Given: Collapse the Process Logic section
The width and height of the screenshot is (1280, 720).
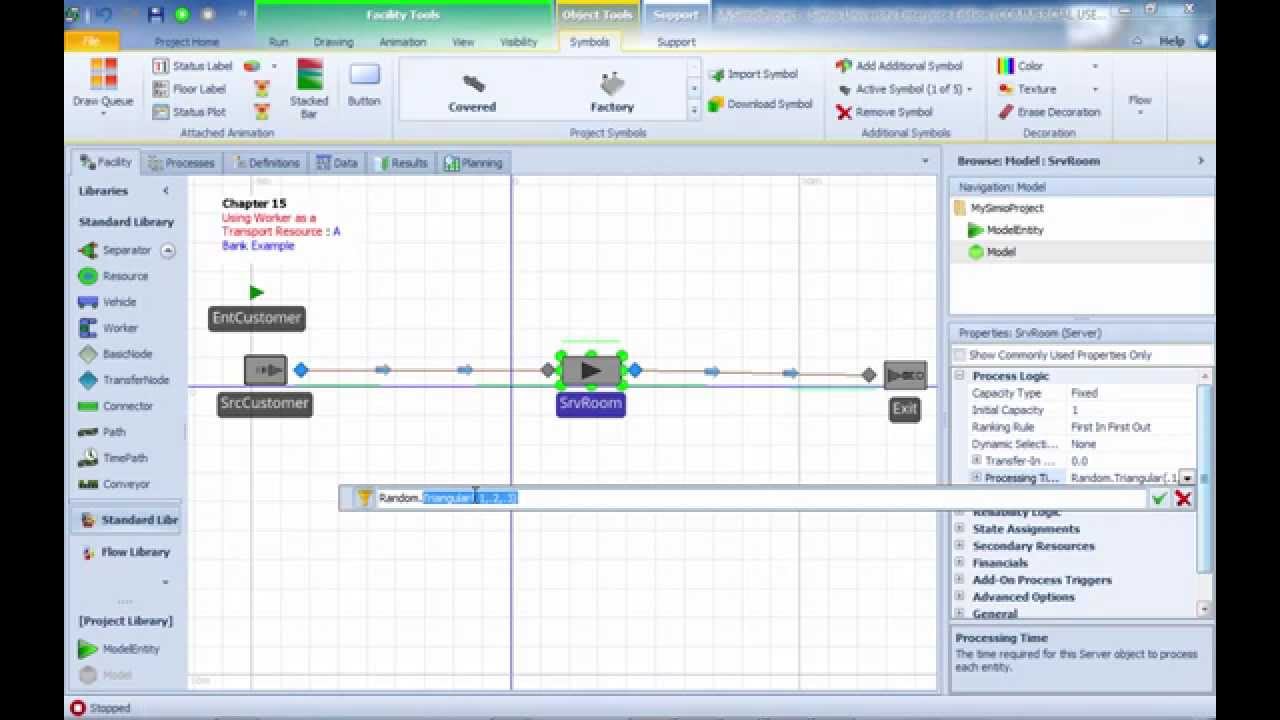Looking at the screenshot, I should tap(960, 376).
